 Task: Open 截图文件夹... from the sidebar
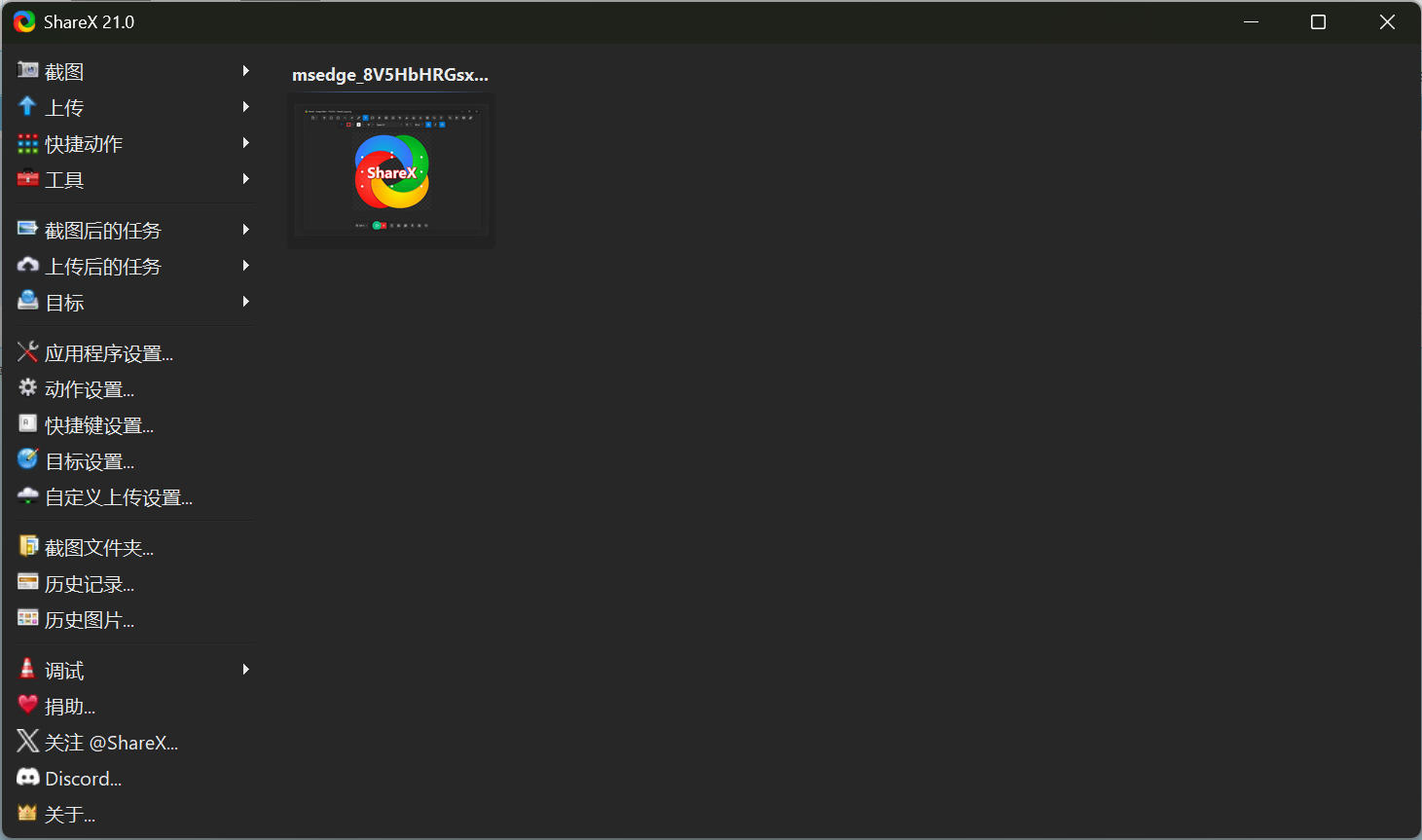point(134,547)
